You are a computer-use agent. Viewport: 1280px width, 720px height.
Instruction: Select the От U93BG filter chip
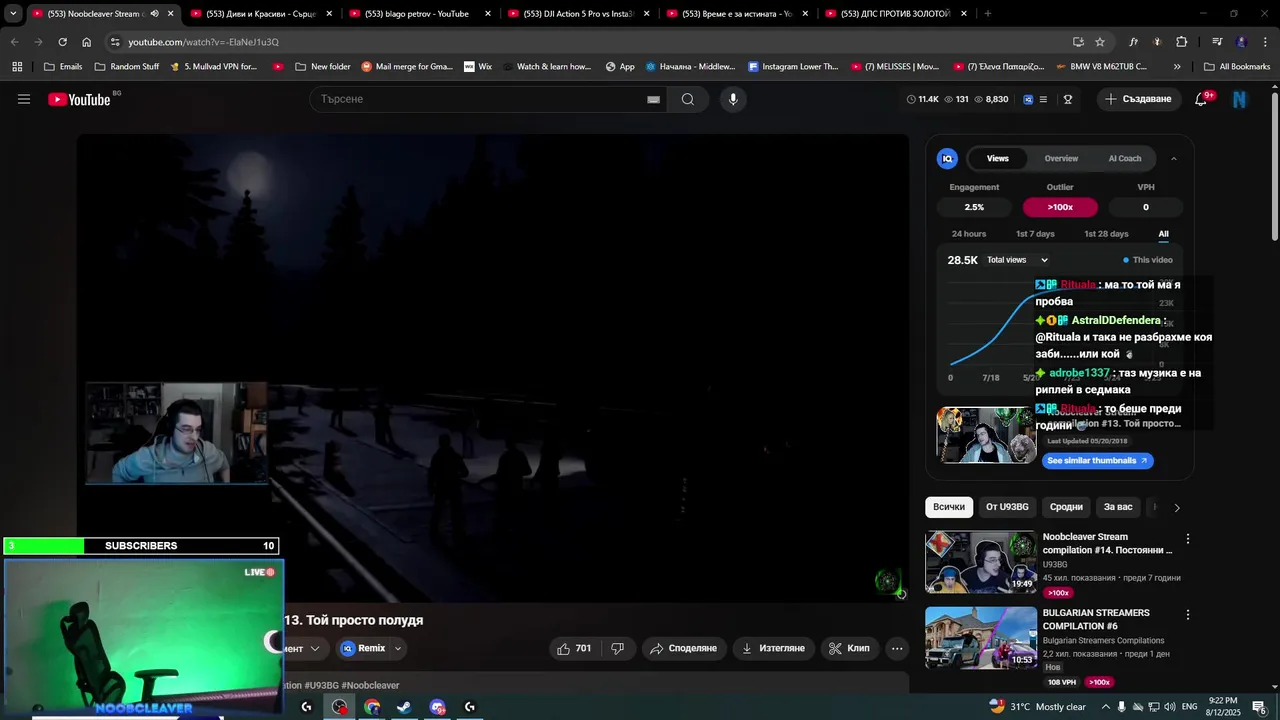coord(1007,507)
